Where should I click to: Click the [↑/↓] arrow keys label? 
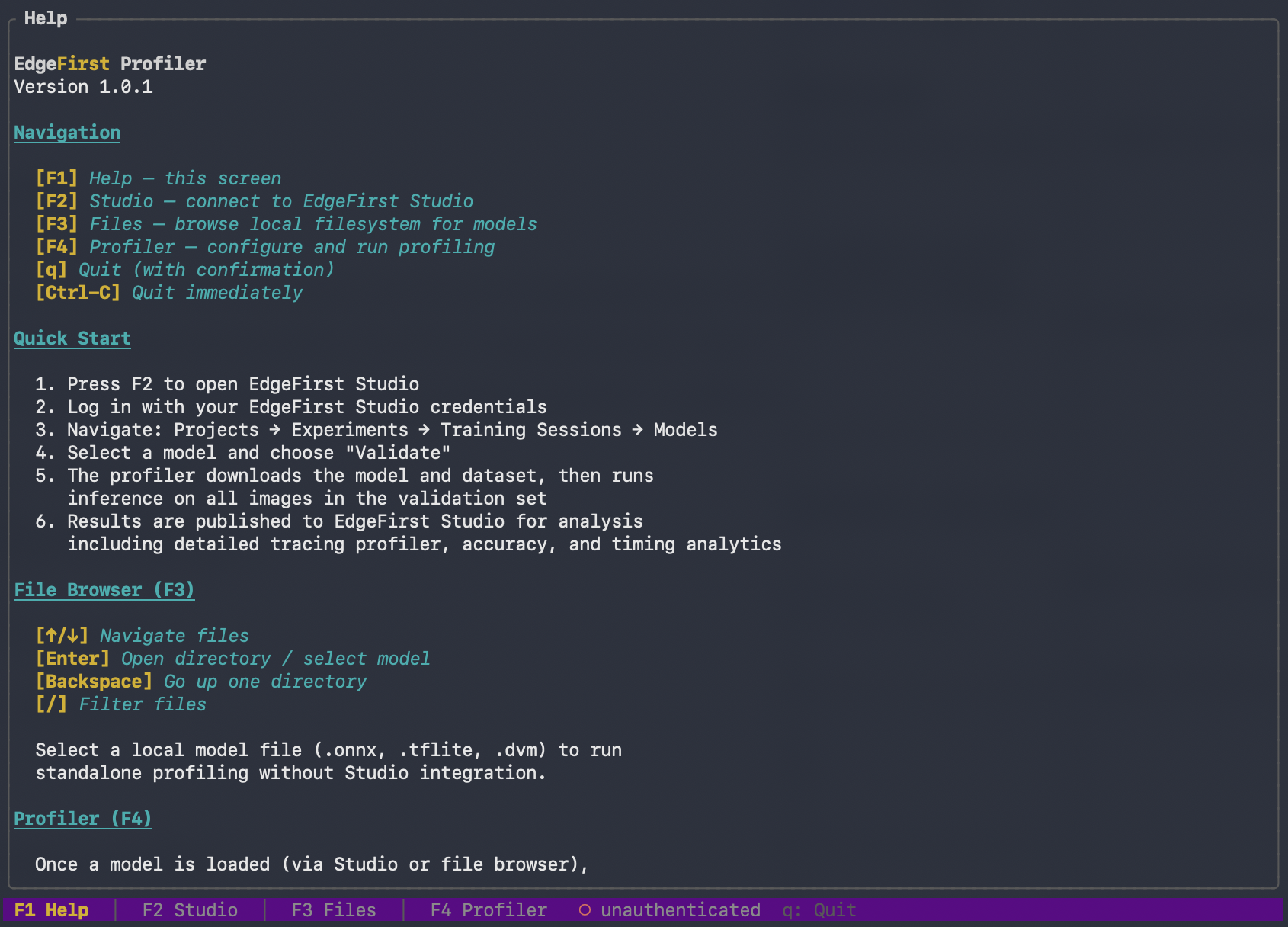click(62, 636)
